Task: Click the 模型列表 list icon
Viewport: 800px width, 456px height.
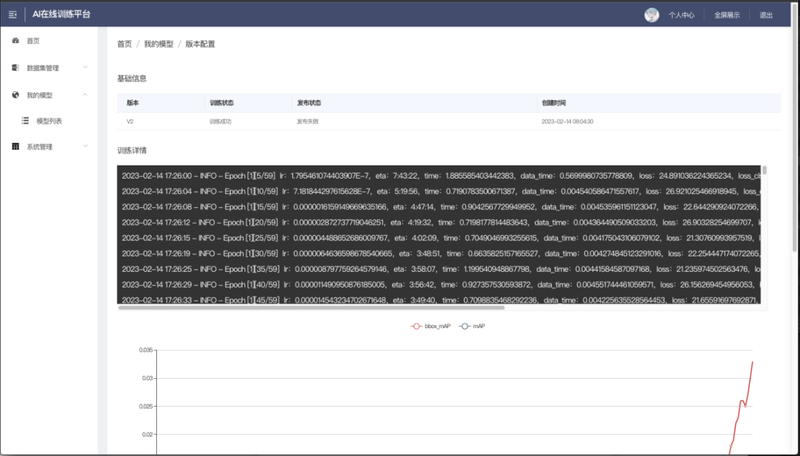Action: 25,121
